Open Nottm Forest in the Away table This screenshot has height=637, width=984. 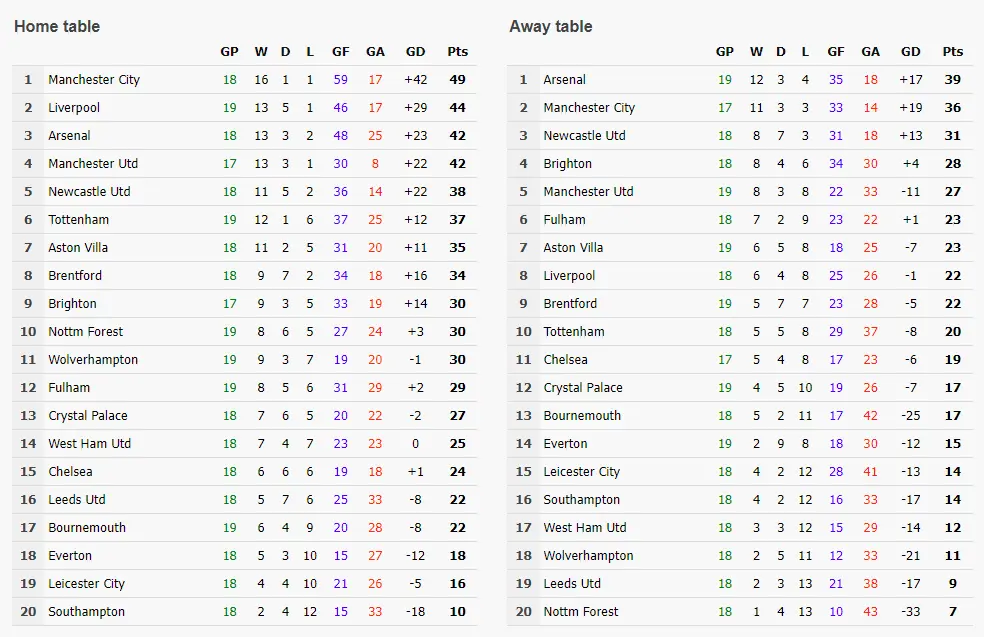click(581, 612)
